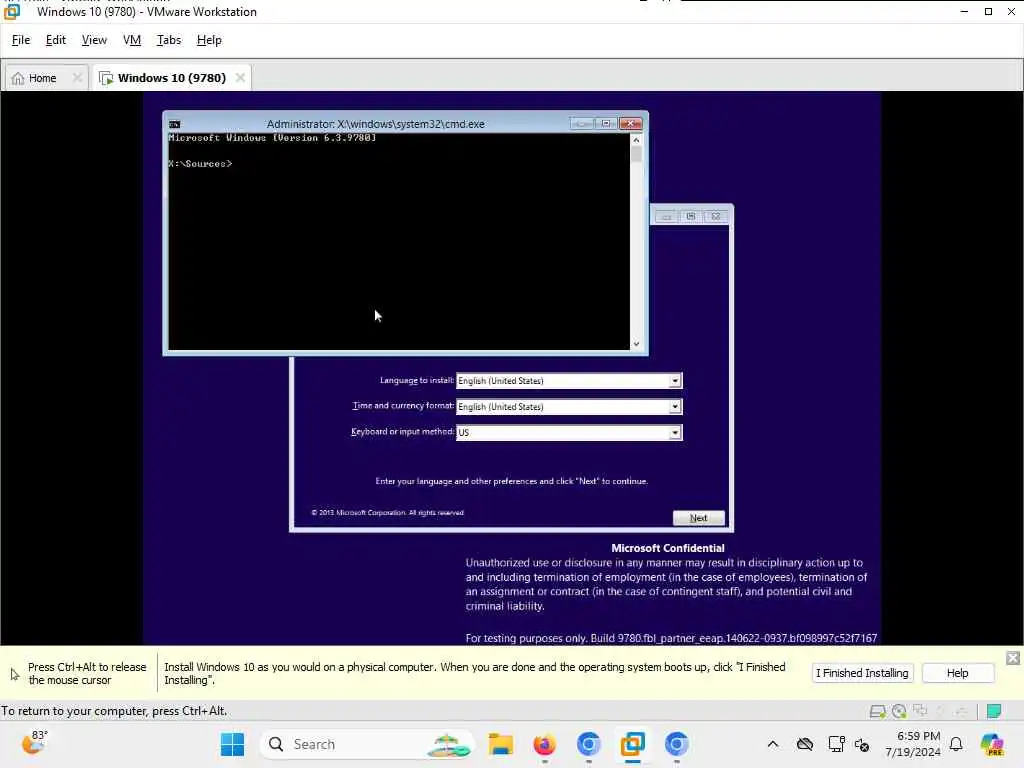Close the Windows Setup dialog behind cmd

pos(716,216)
